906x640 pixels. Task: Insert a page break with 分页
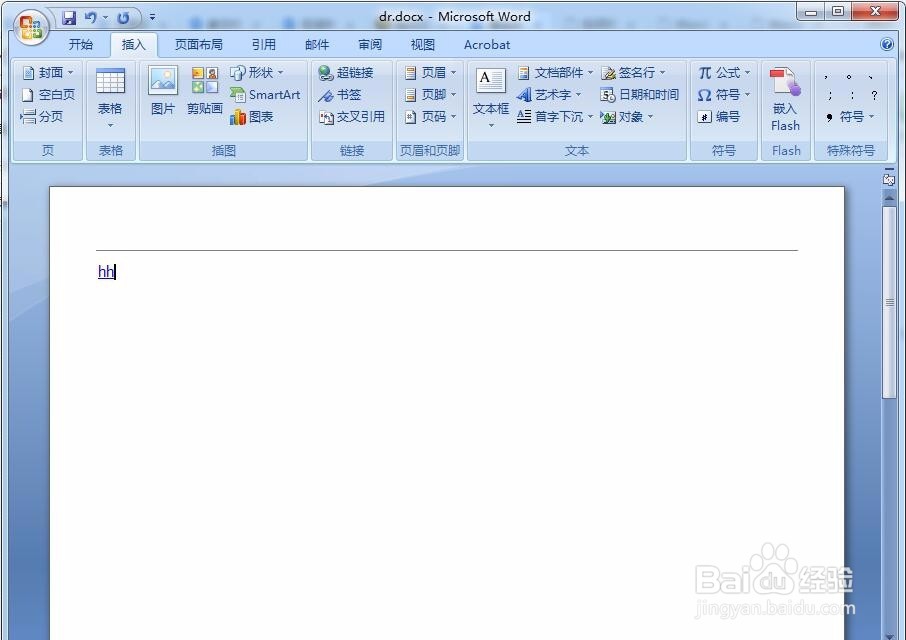(x=42, y=117)
